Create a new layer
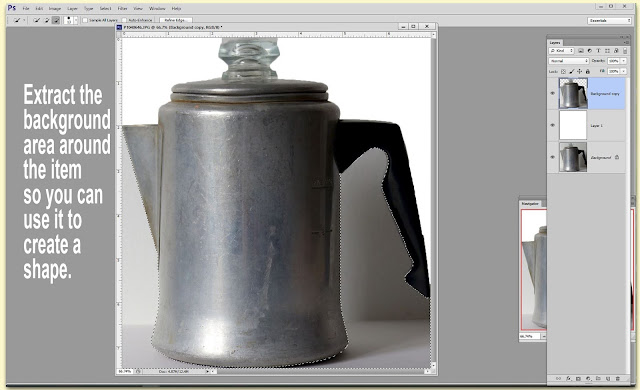Image resolution: width=640 pixels, height=390 pixels. pyautogui.click(x=607, y=379)
